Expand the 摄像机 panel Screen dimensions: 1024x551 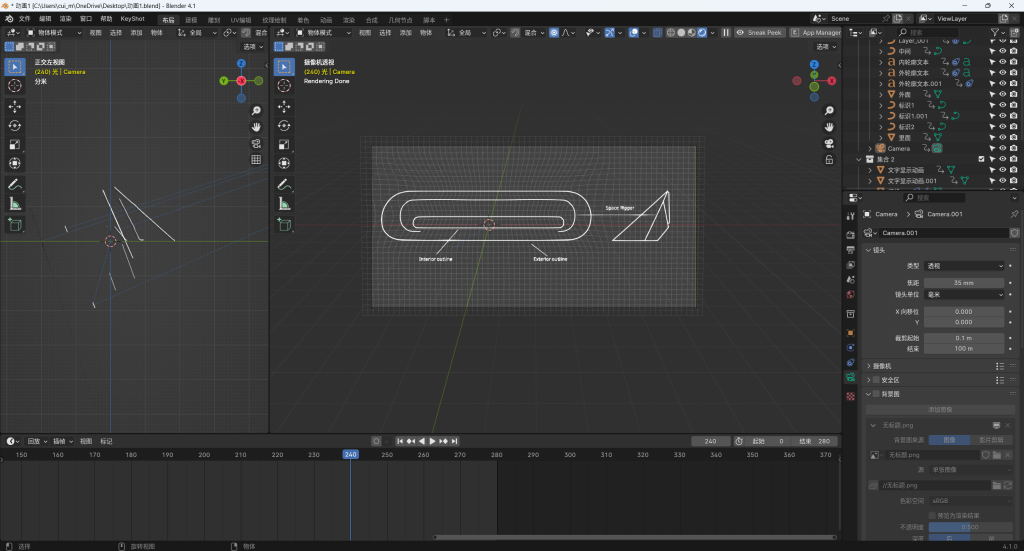869,366
